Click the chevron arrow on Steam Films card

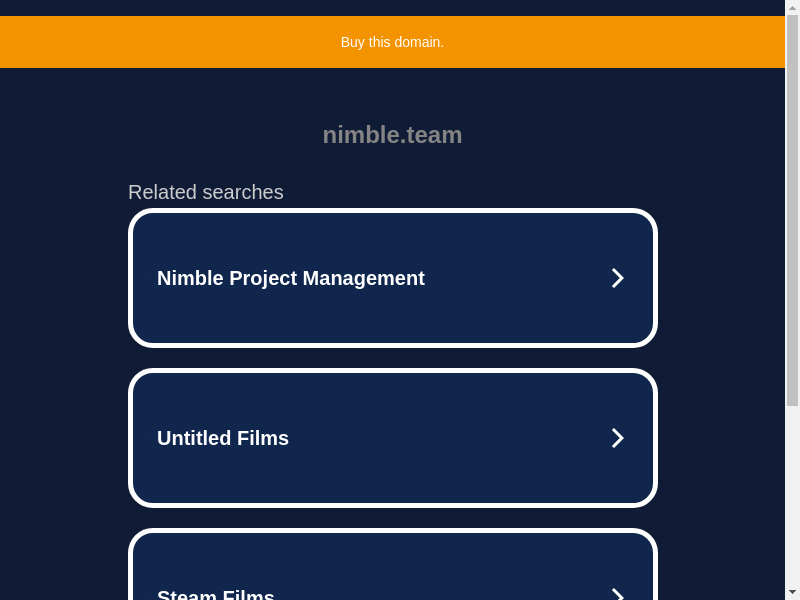click(x=617, y=594)
